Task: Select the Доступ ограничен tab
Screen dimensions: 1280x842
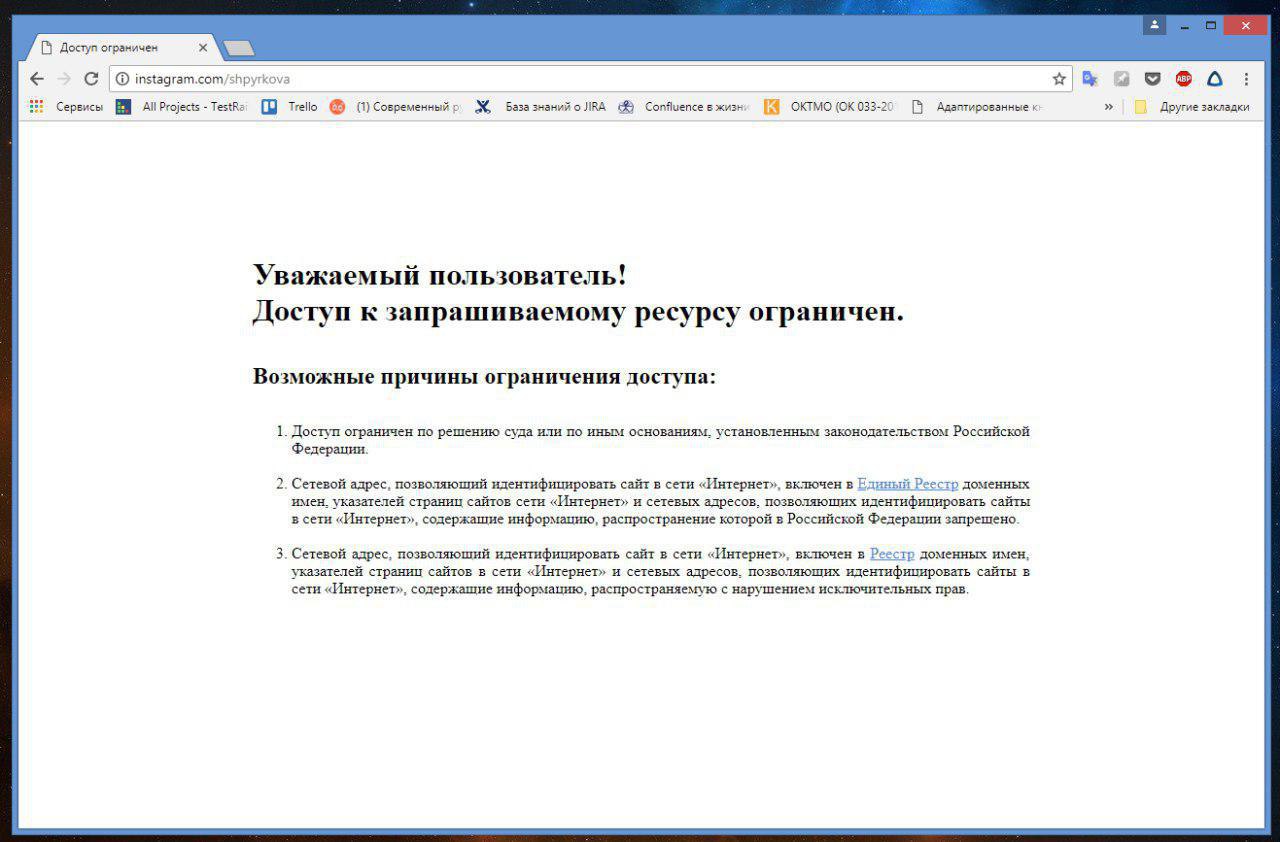Action: [122, 47]
